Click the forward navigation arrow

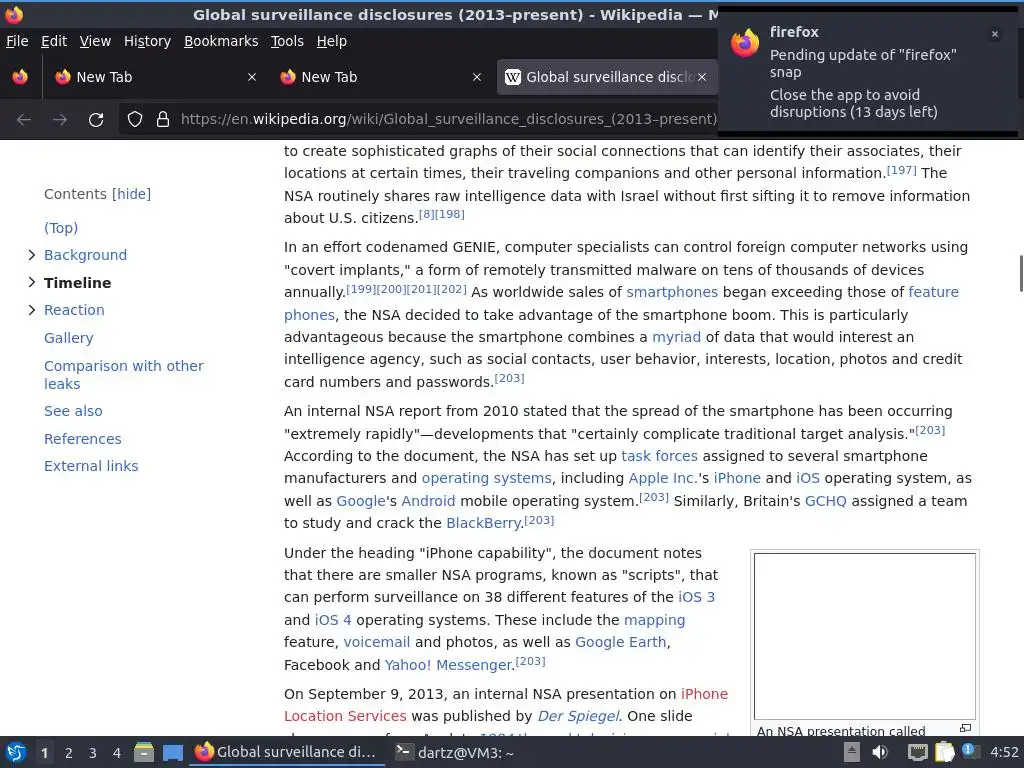click(x=60, y=120)
